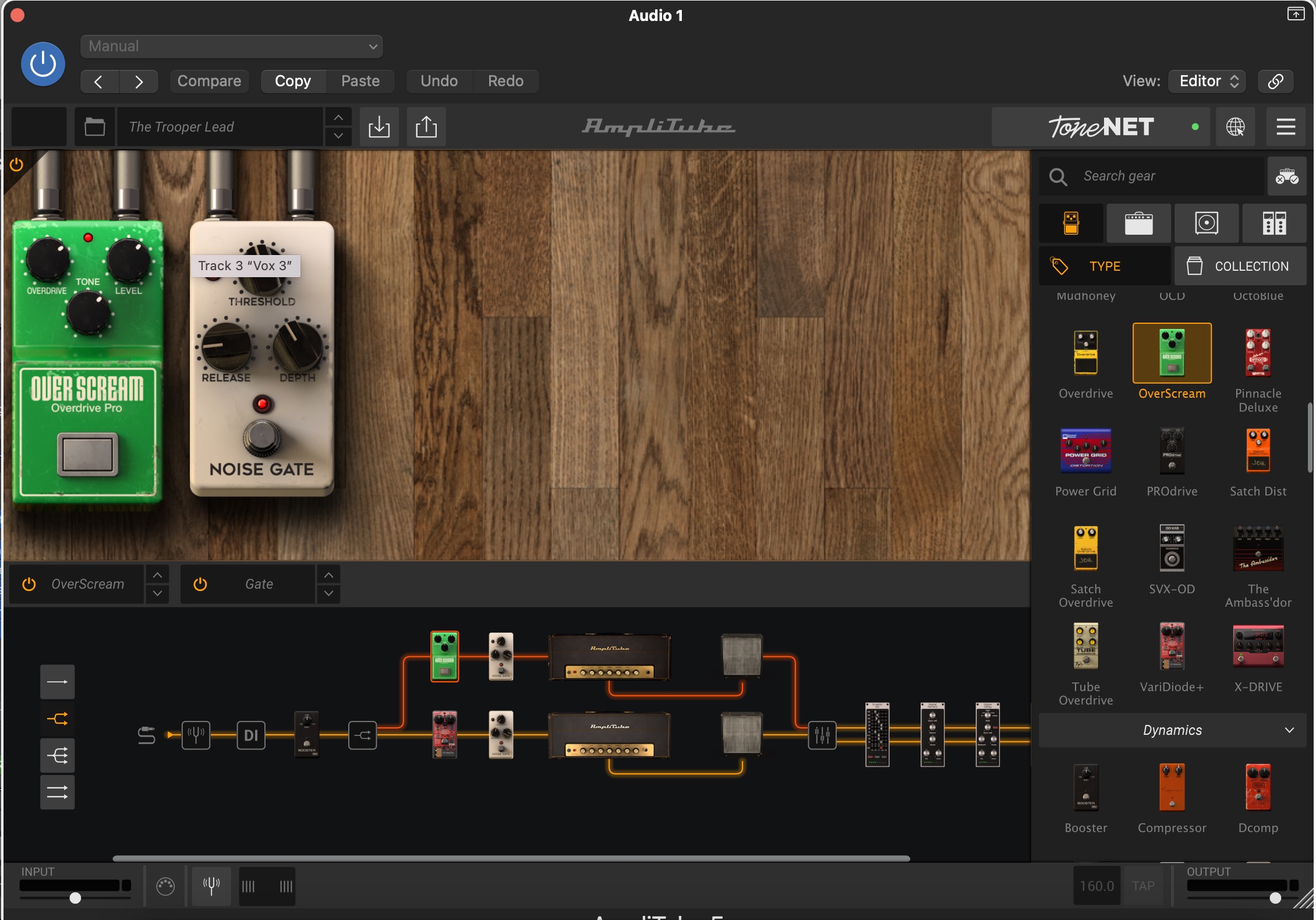Click the gear filter icon beside search
The height and width of the screenshot is (920, 1316).
1287,176
